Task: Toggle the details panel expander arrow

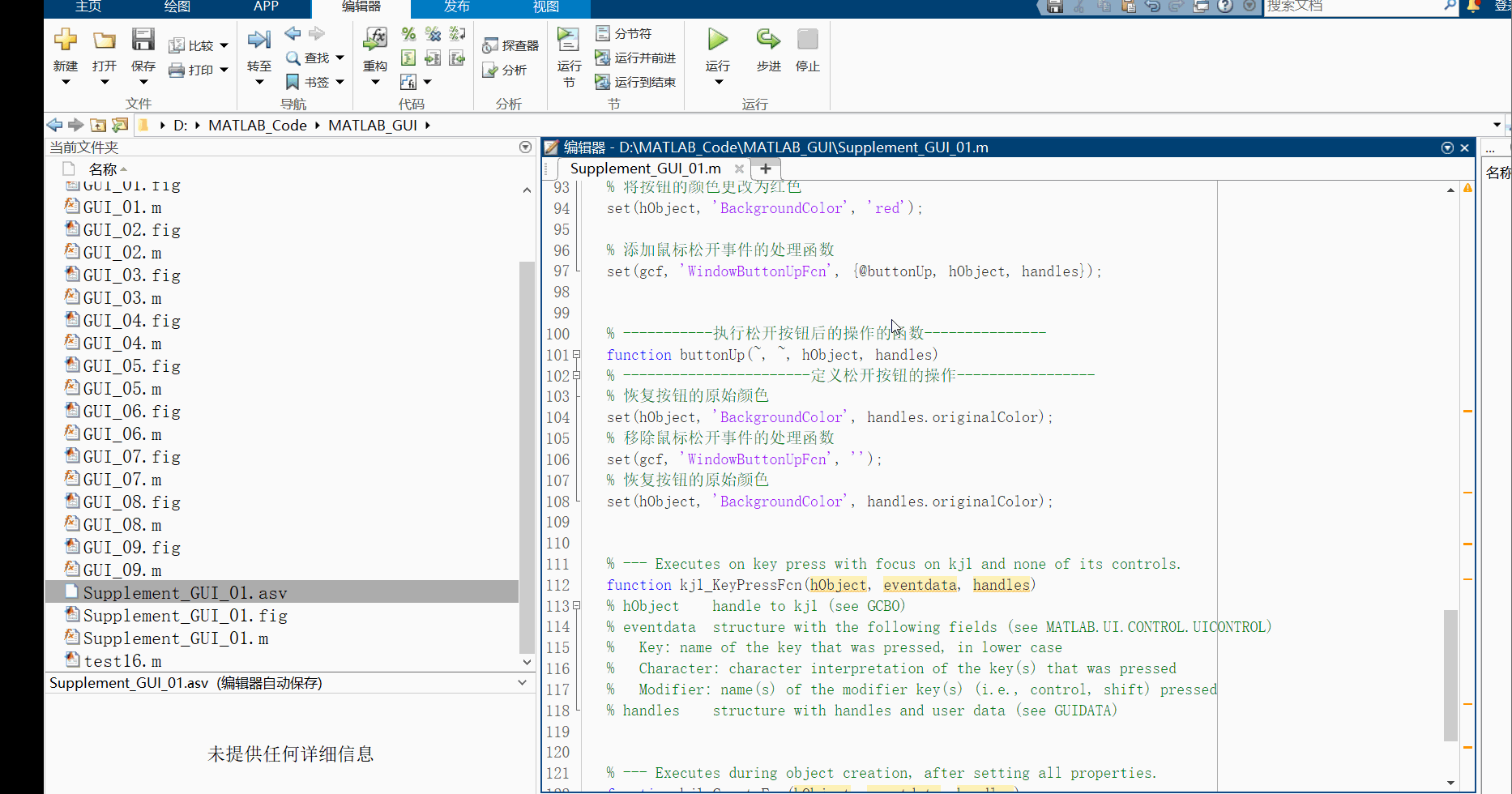Action: [x=521, y=681]
